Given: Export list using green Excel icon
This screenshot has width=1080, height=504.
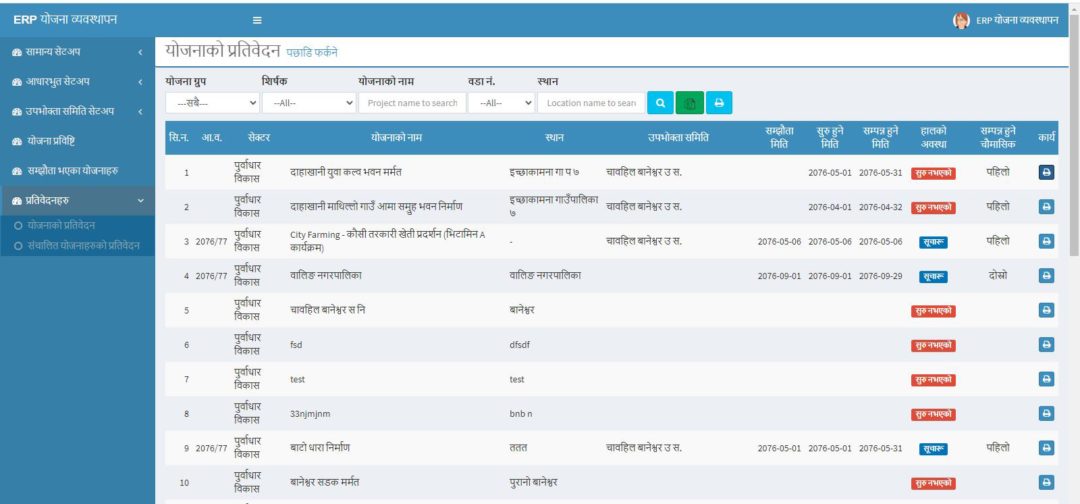Looking at the screenshot, I should point(689,103).
